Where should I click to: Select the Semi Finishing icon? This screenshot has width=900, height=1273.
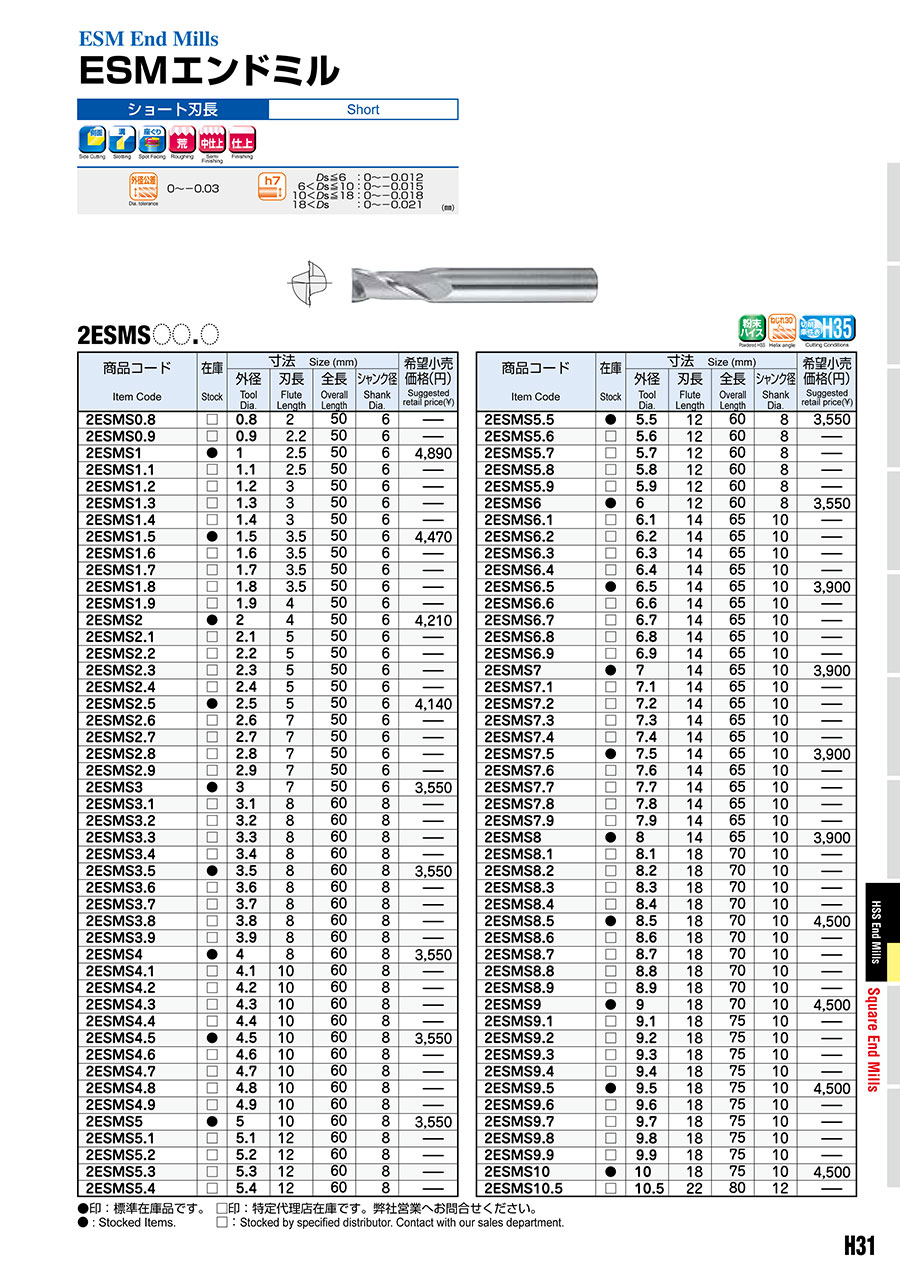click(212, 140)
